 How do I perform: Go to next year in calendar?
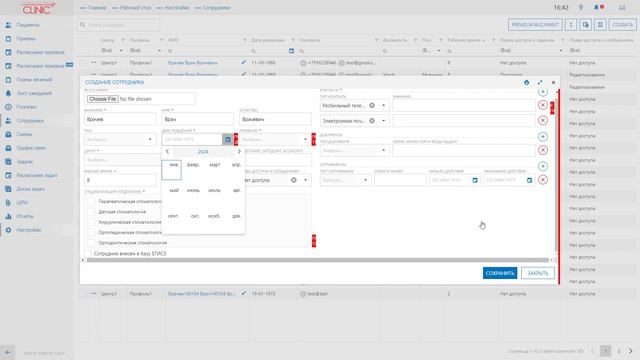(x=239, y=151)
